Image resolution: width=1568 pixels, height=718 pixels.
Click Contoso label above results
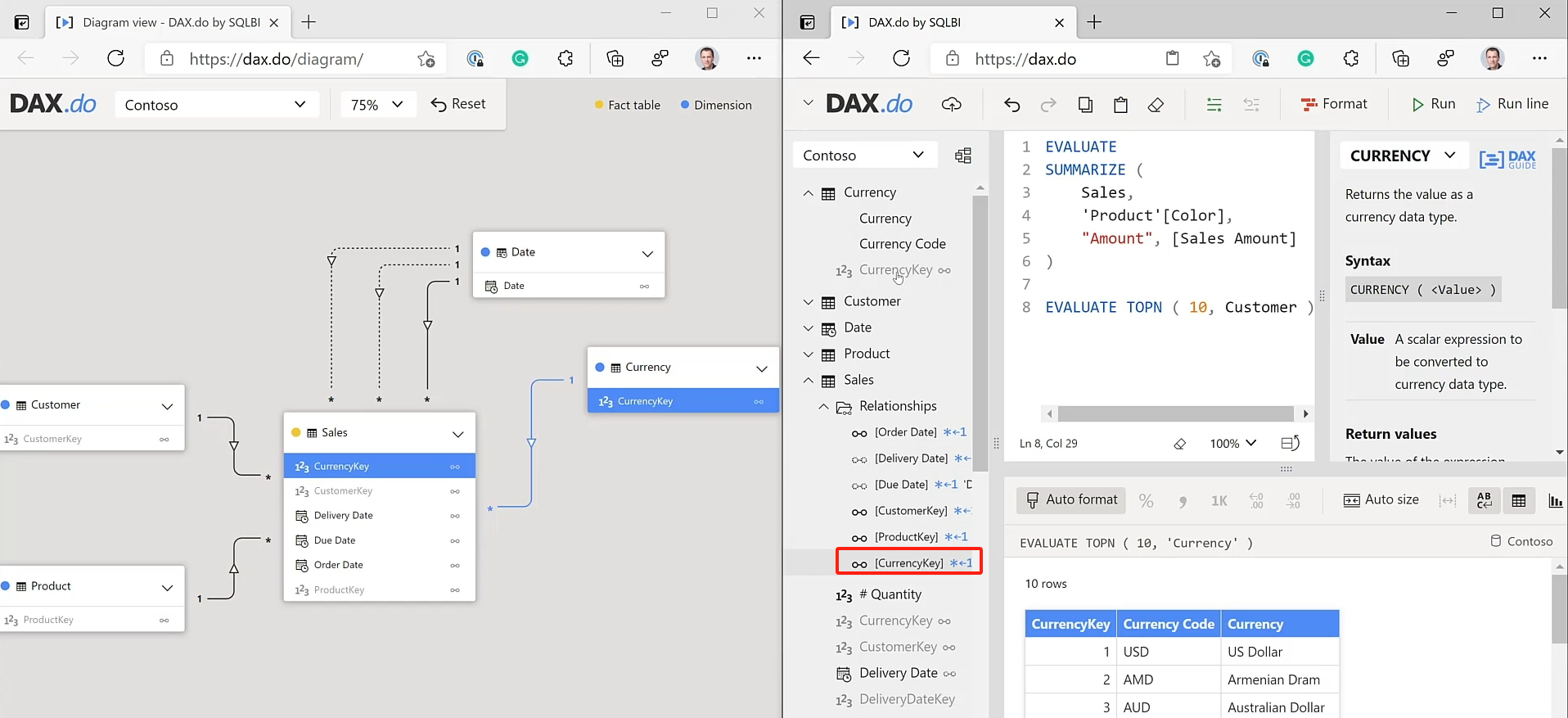tap(1521, 541)
